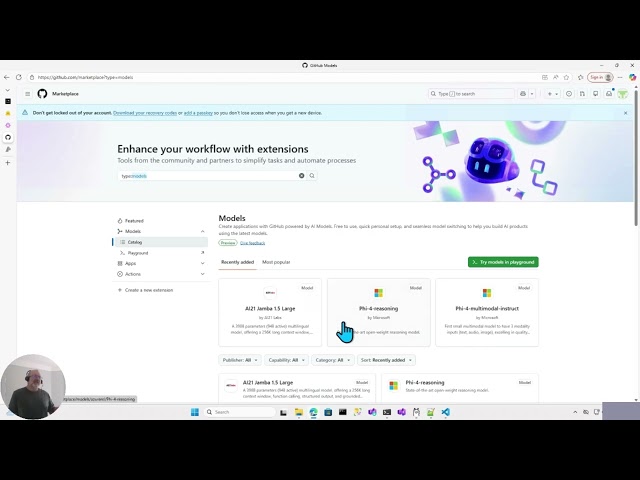Click the Give feedback link
The width and height of the screenshot is (640, 480).
[252, 243]
